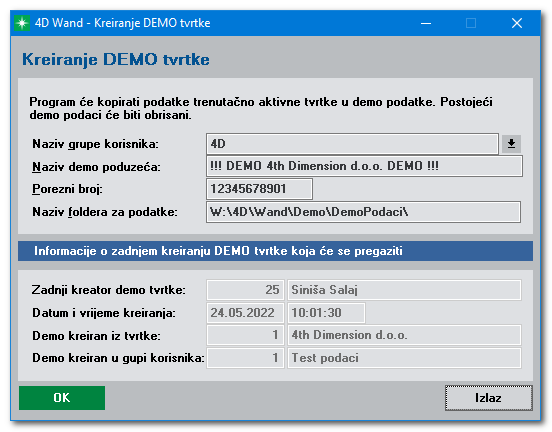Click the 4D Wand green star app icon
Image resolution: width=552 pixels, height=432 pixels.
[x=22, y=23]
